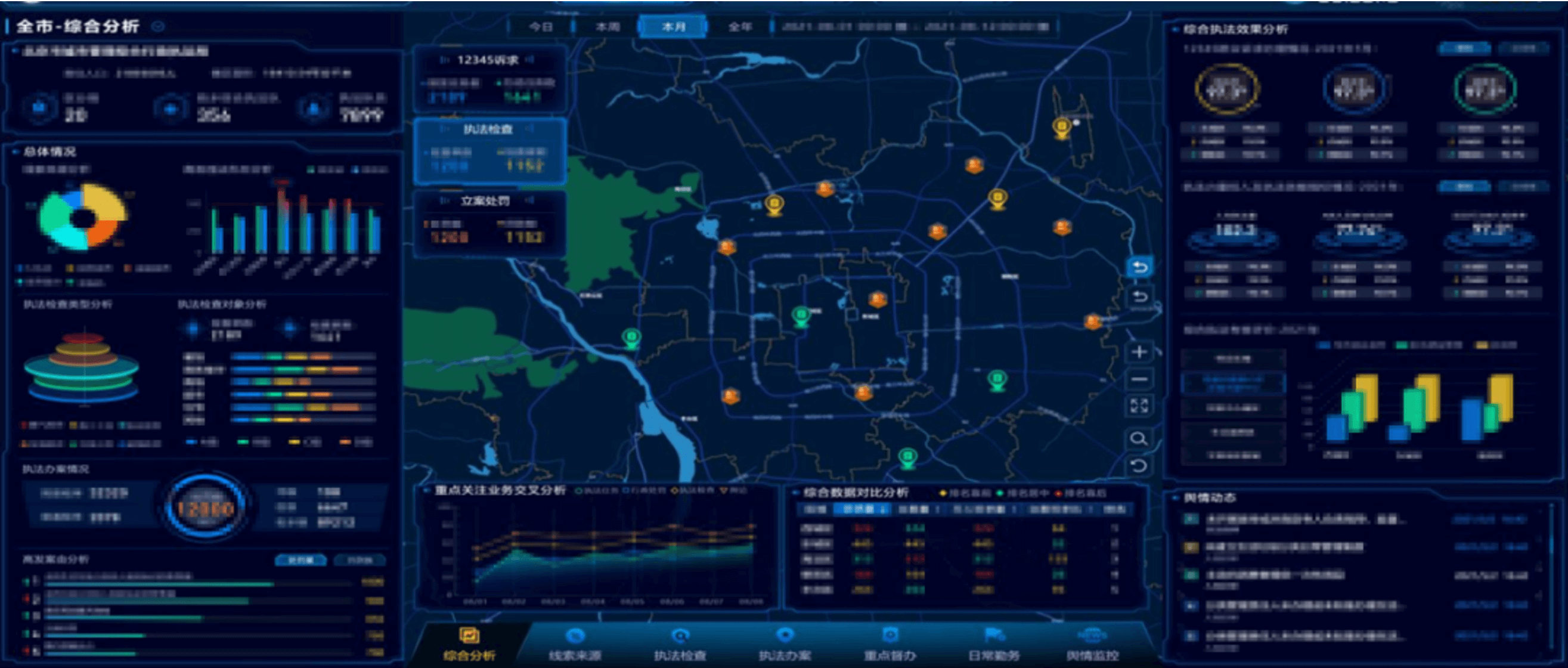Screen dimensions: 1568x668
Task: Click the third hexagon person icon in summary
Action: pos(314,109)
